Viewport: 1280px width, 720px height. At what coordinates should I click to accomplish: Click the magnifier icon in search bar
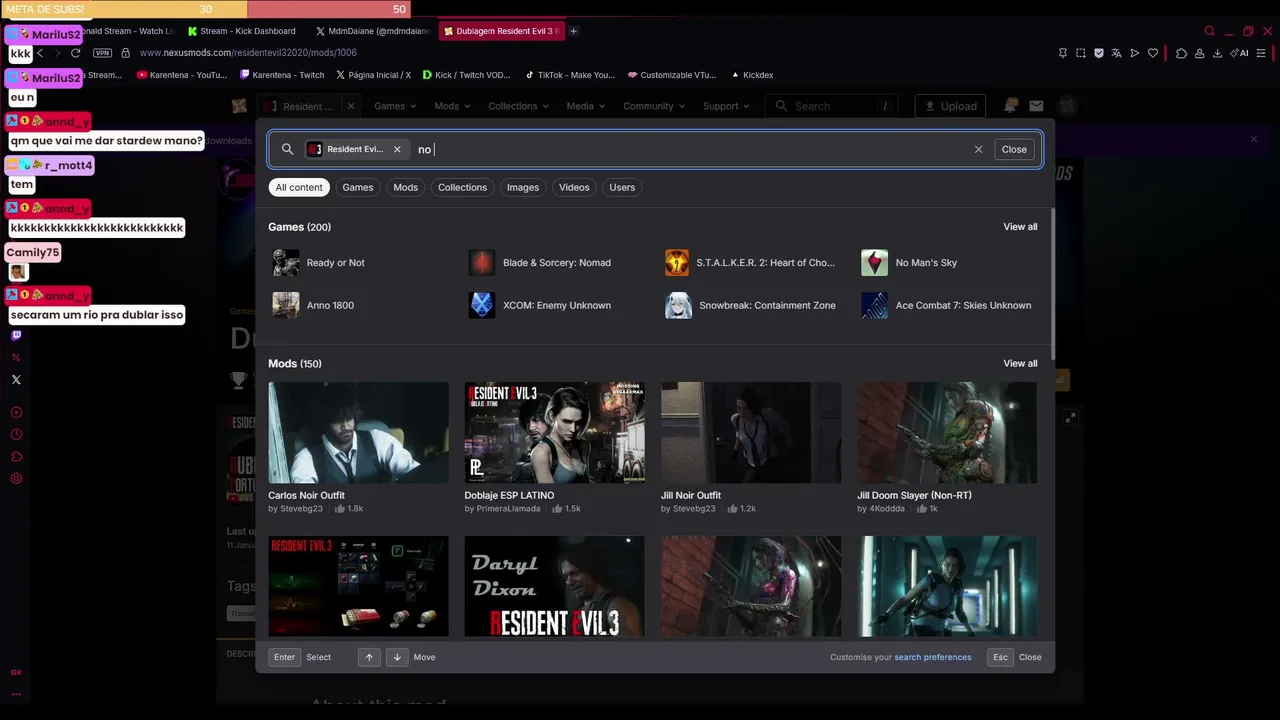287,149
